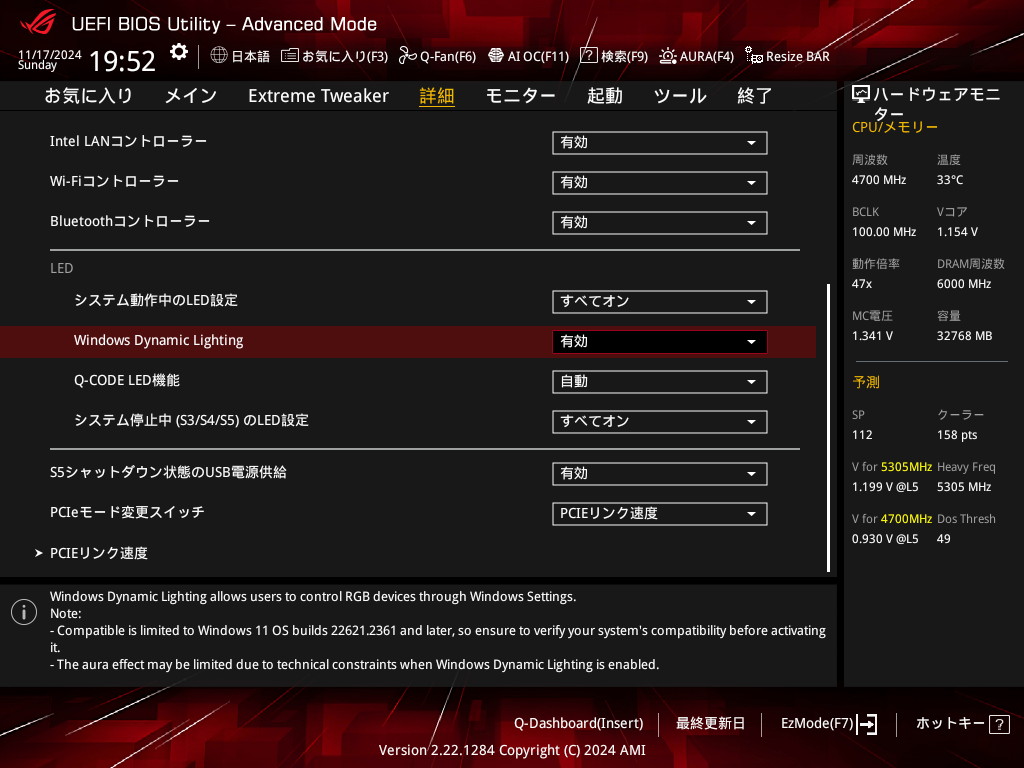Open Q-Fan(F6) fan control icon

tap(408, 56)
